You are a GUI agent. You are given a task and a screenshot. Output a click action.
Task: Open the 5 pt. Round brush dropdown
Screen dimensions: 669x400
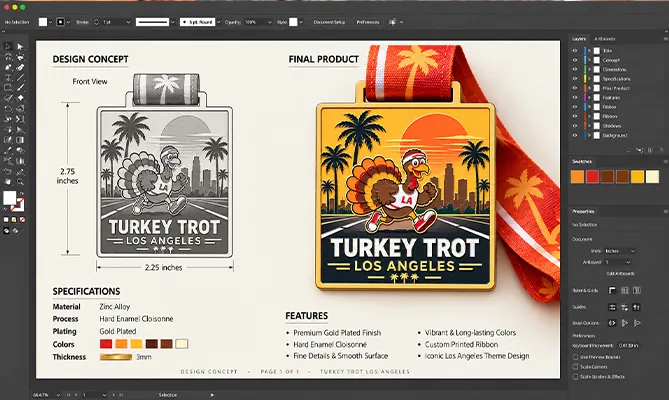[218, 22]
